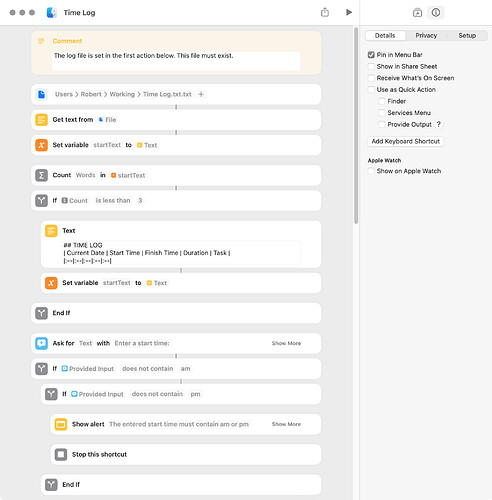492x500 pixels.
Task: Open the 'is less than' condition dropdown
Action: click(x=113, y=200)
